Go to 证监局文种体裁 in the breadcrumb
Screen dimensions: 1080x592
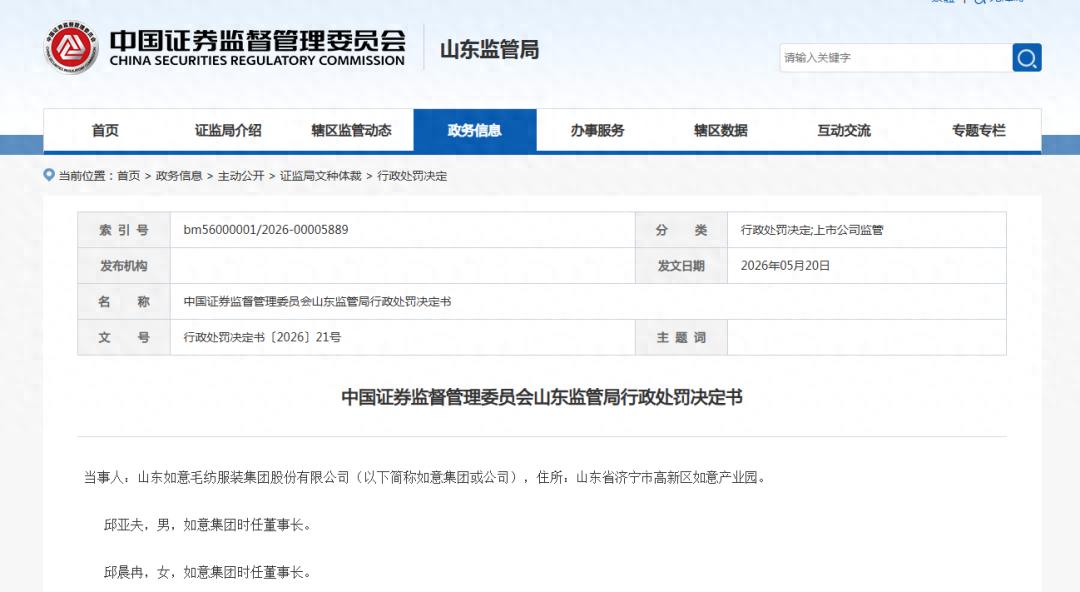coord(320,176)
